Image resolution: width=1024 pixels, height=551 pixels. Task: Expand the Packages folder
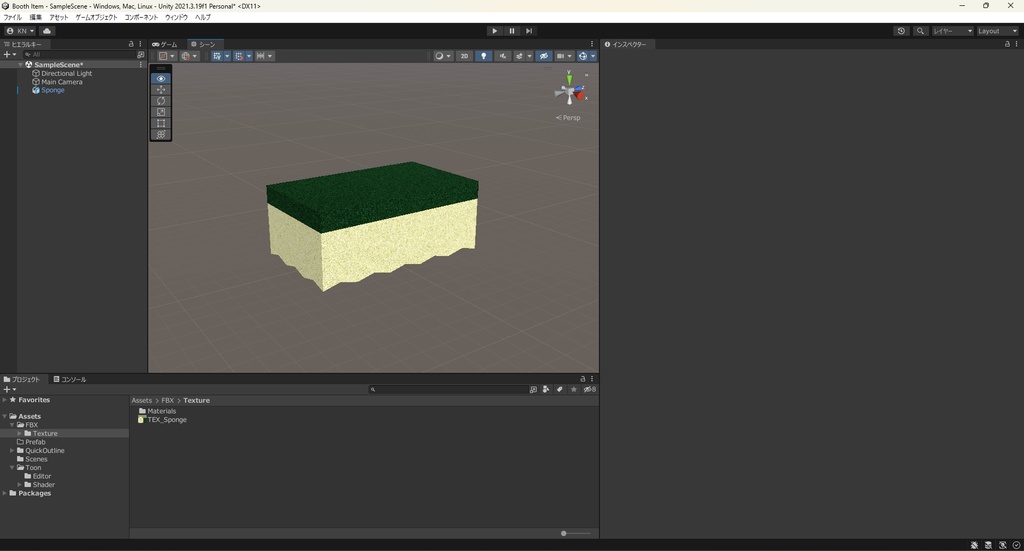(x=5, y=493)
